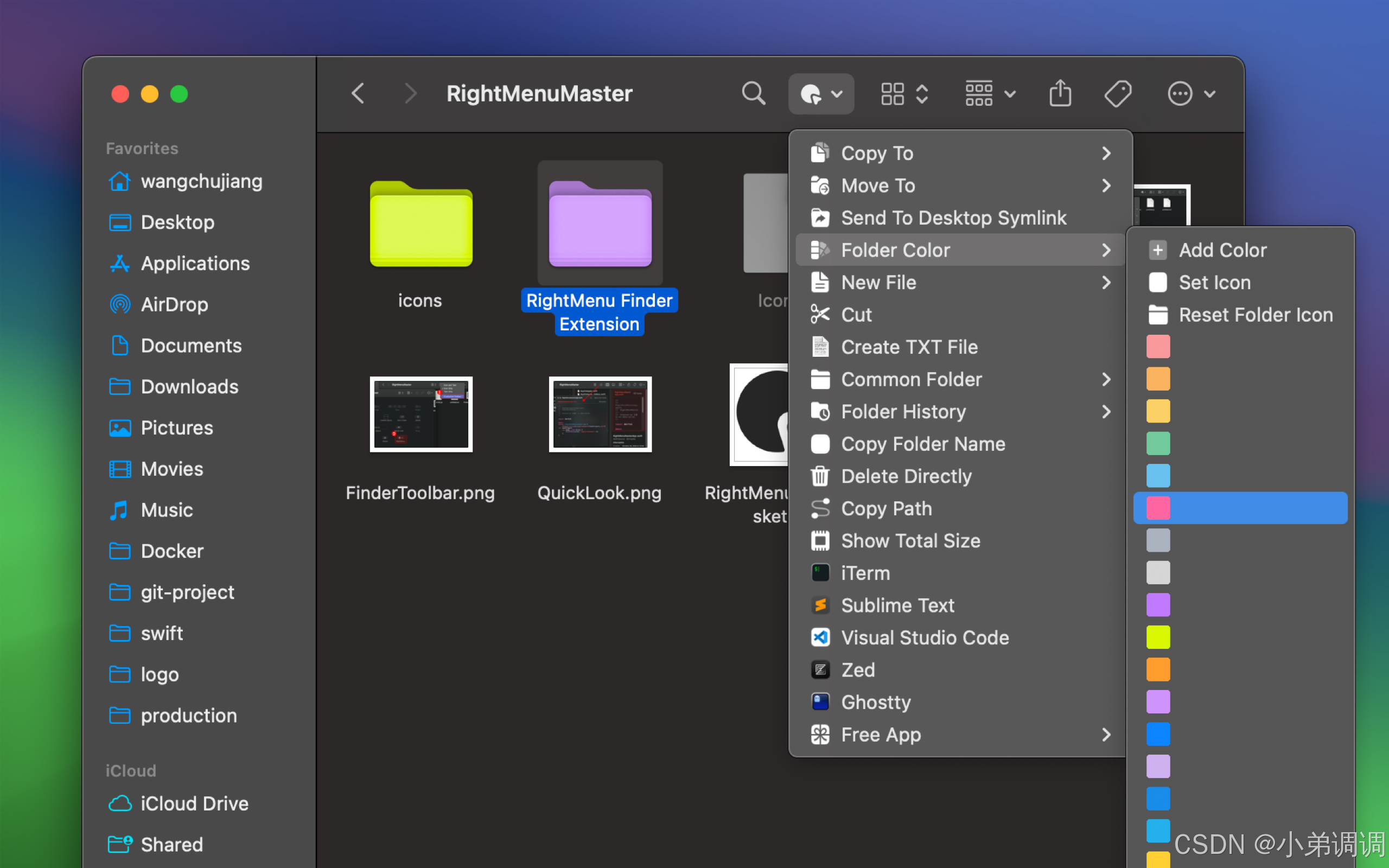This screenshot has height=868, width=1389.
Task: Open the more actions ellipsis menu
Action: (x=1191, y=93)
